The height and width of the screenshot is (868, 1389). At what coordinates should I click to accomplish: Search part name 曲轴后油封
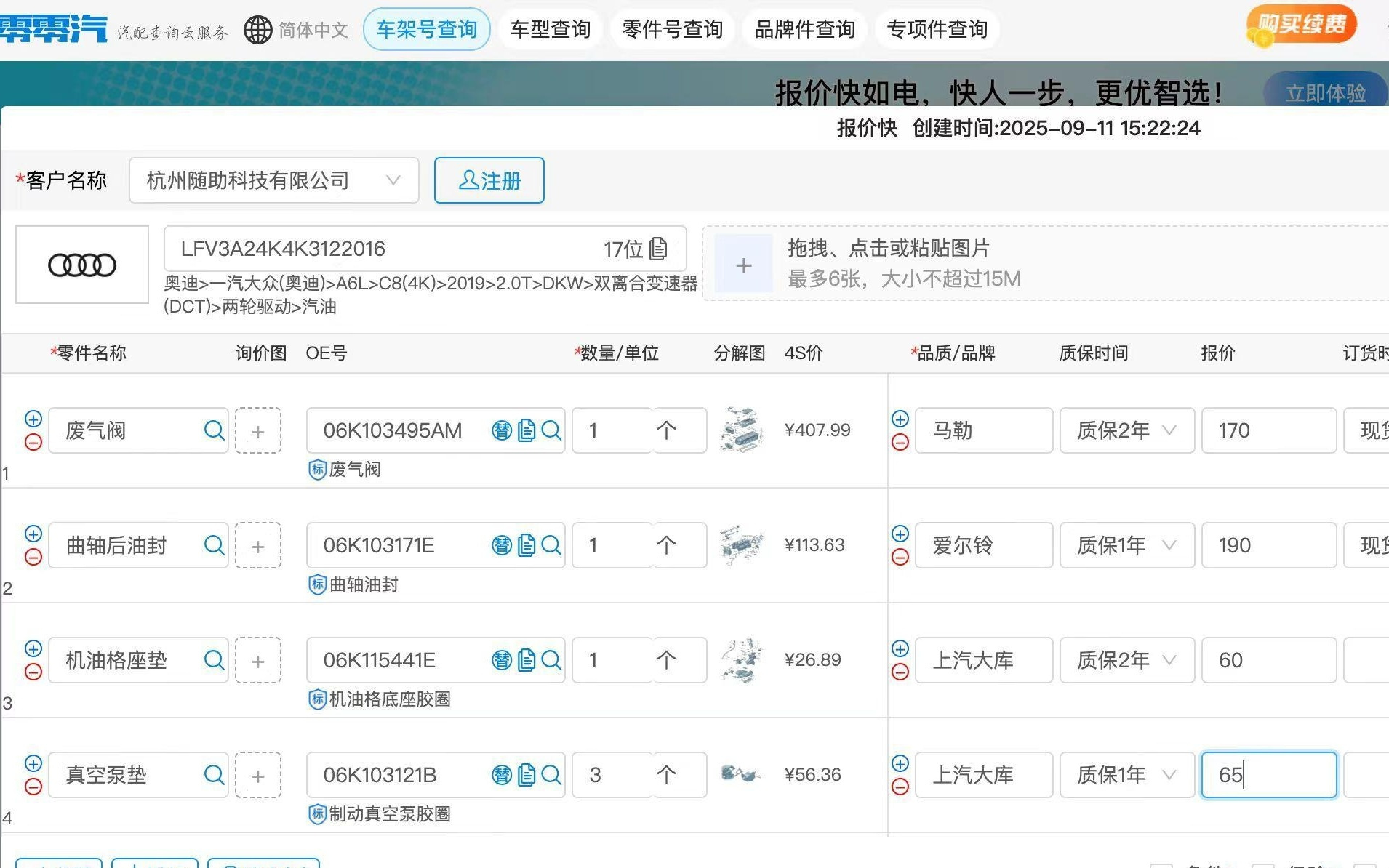(x=214, y=545)
